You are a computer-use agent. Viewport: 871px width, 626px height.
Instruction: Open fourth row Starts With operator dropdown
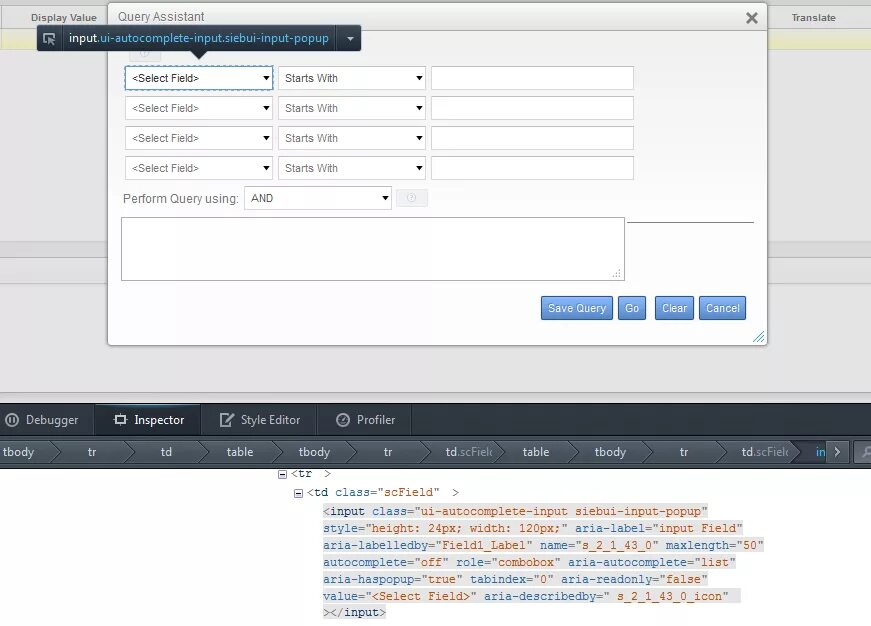point(352,168)
